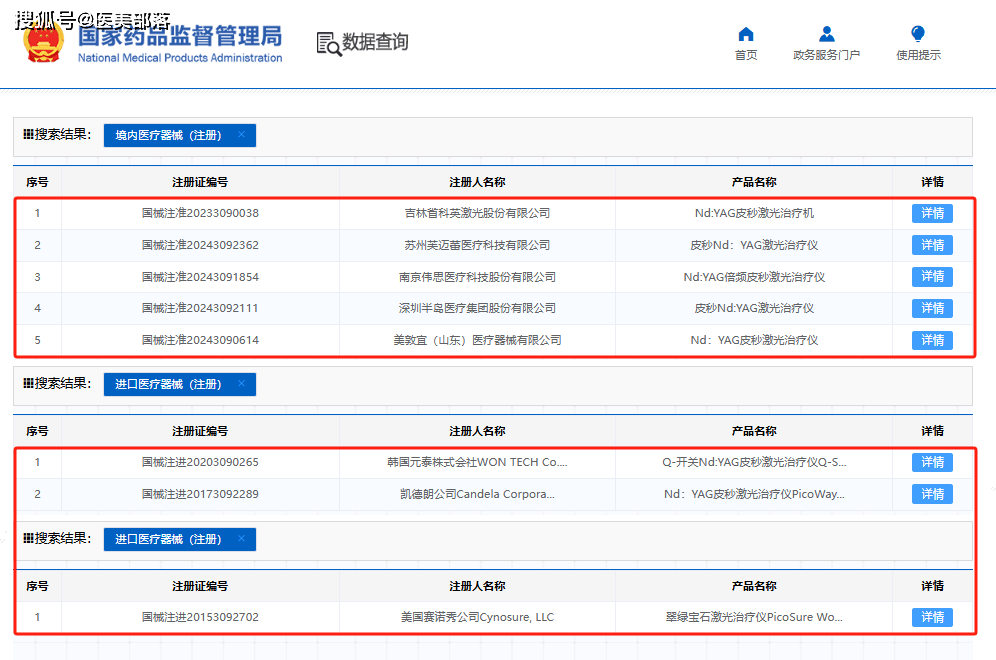Open 详情 for 南京伟思医疗科技股份有限公司
This screenshot has width=996, height=660.
[x=932, y=276]
